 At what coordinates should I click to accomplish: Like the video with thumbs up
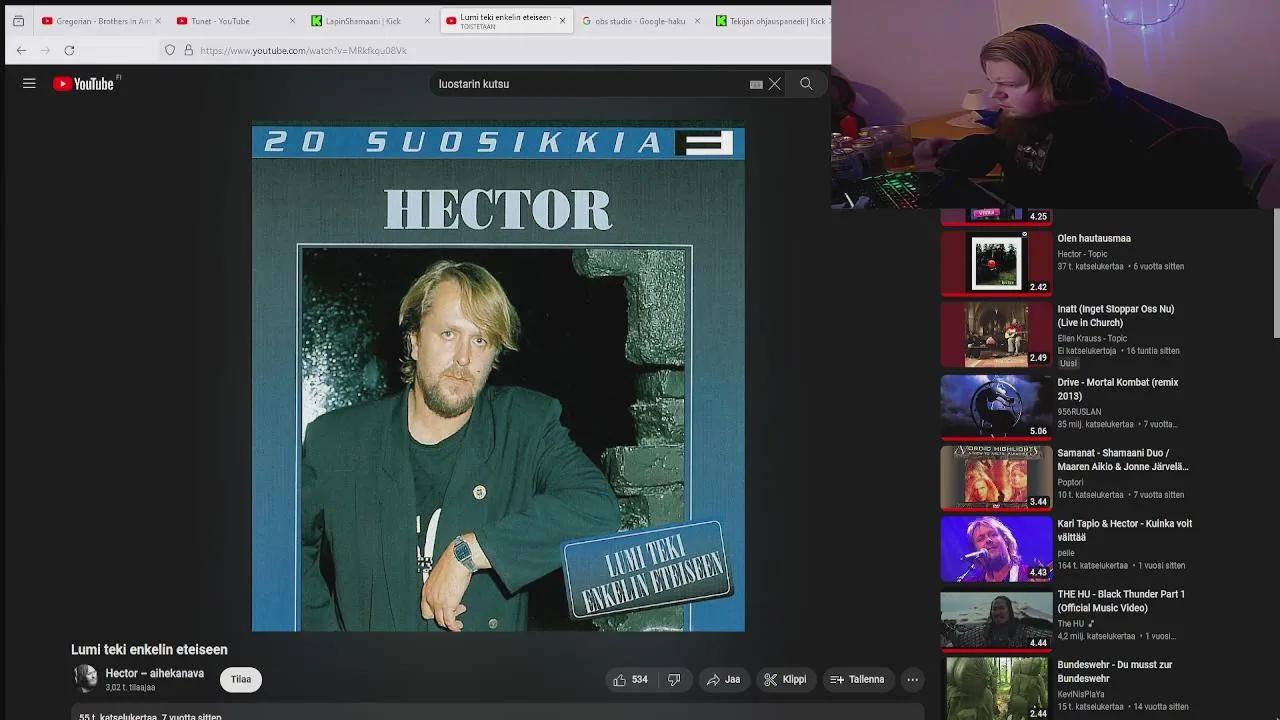coord(631,680)
